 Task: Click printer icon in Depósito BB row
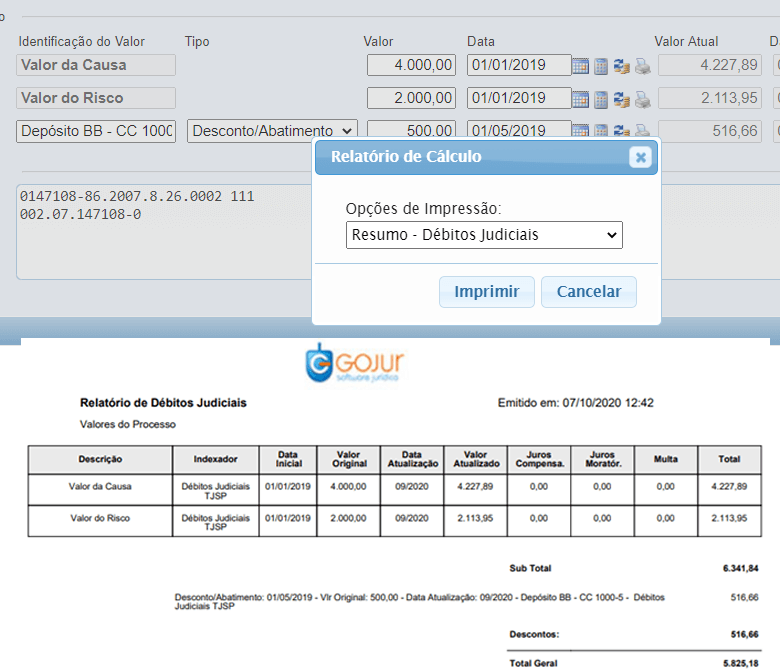642,130
